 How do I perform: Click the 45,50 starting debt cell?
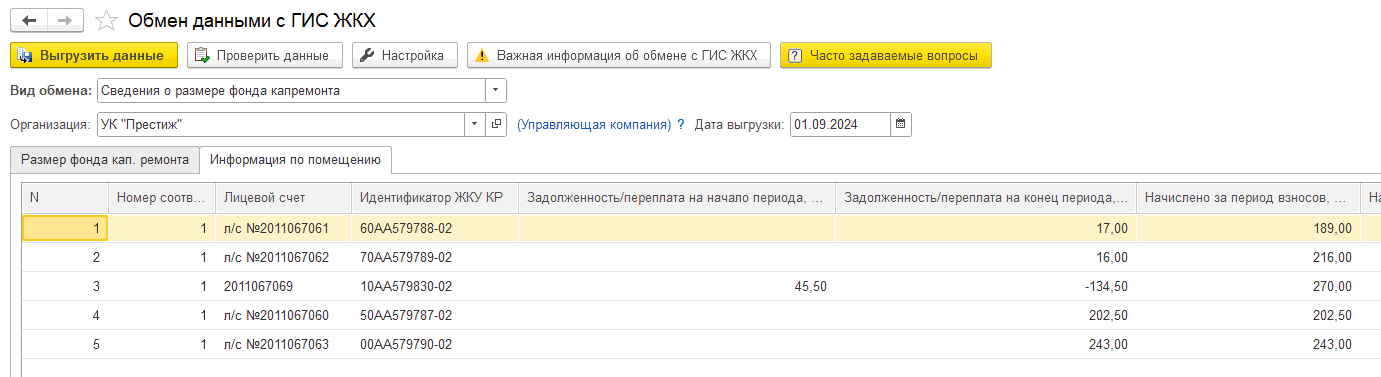(677, 286)
